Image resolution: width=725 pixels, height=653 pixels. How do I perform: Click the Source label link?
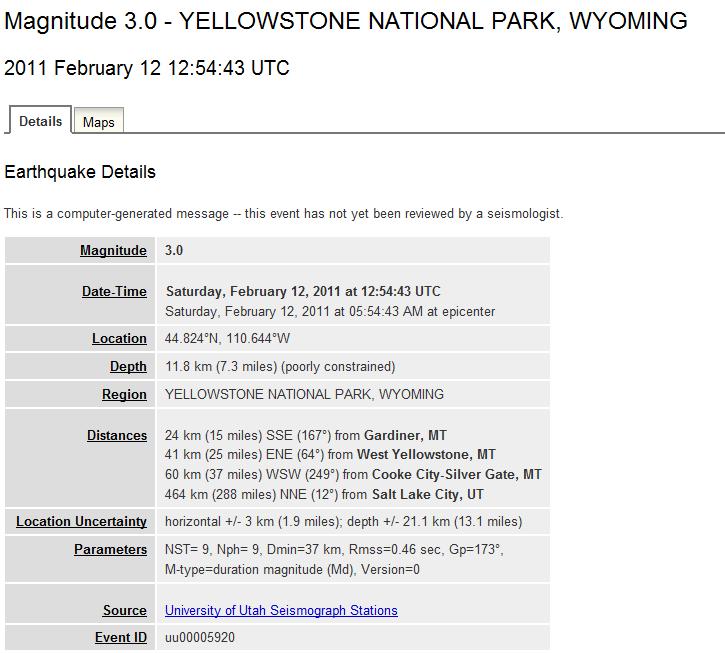click(124, 611)
